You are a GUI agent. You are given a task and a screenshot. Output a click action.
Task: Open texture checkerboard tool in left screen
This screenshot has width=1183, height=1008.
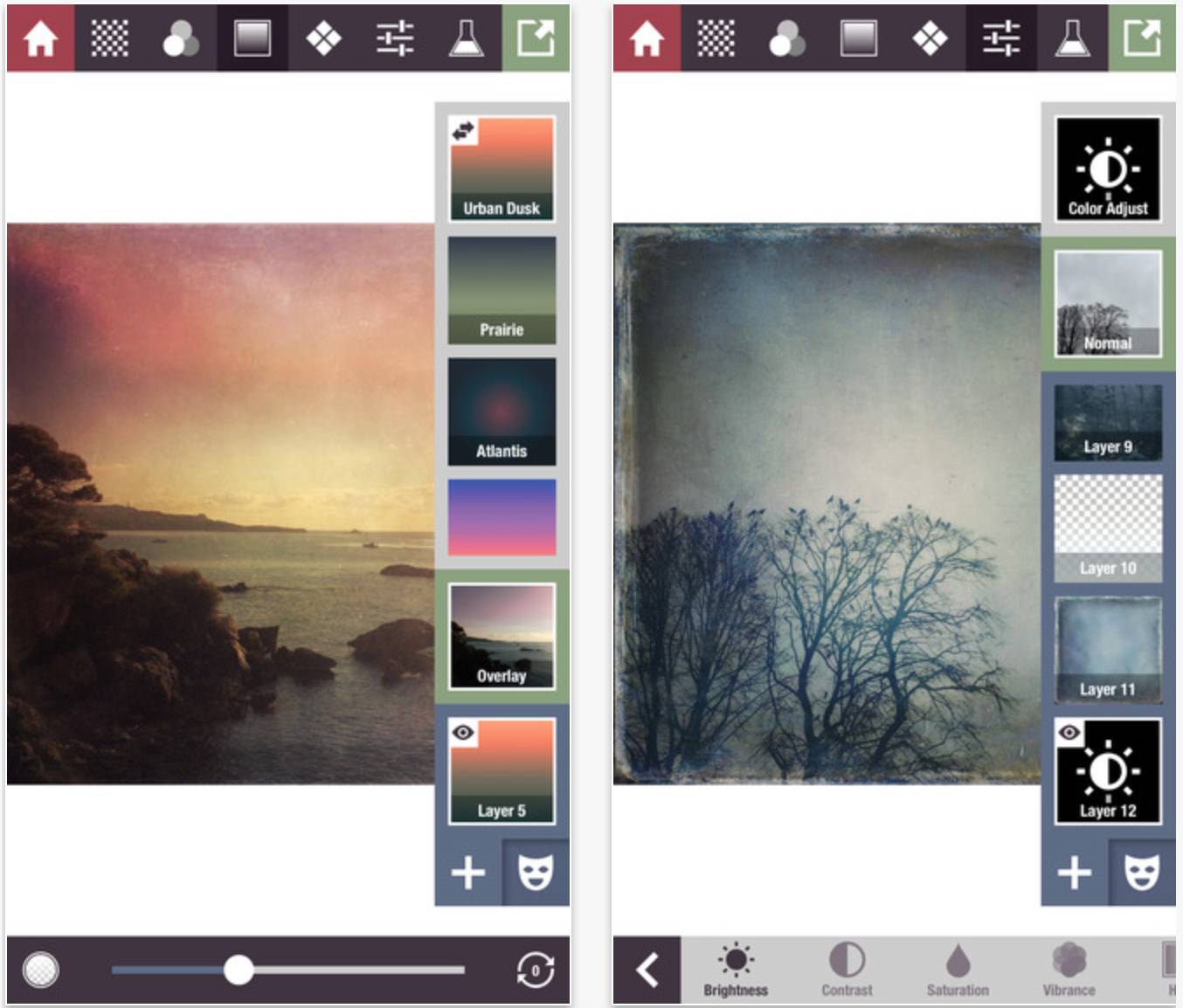tap(110, 38)
